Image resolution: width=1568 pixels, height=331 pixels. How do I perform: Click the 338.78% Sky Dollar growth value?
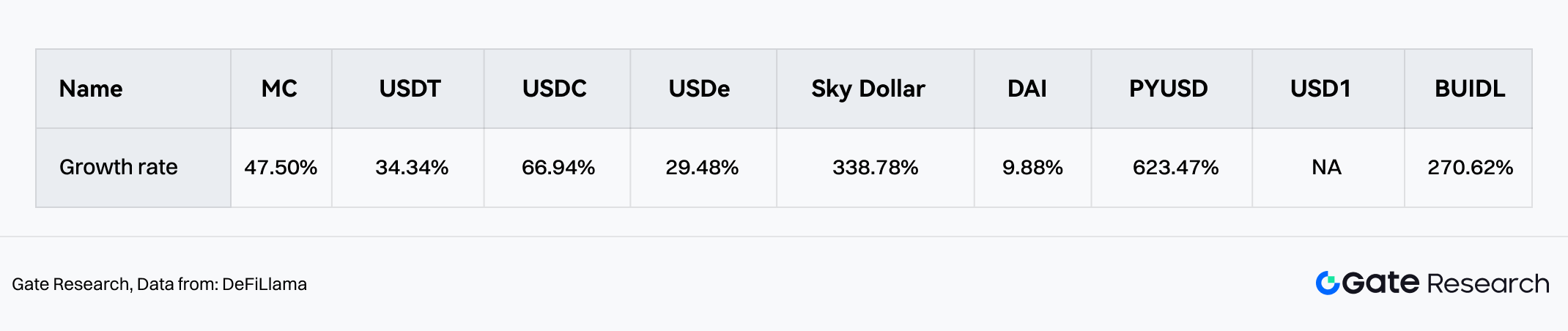click(x=875, y=168)
